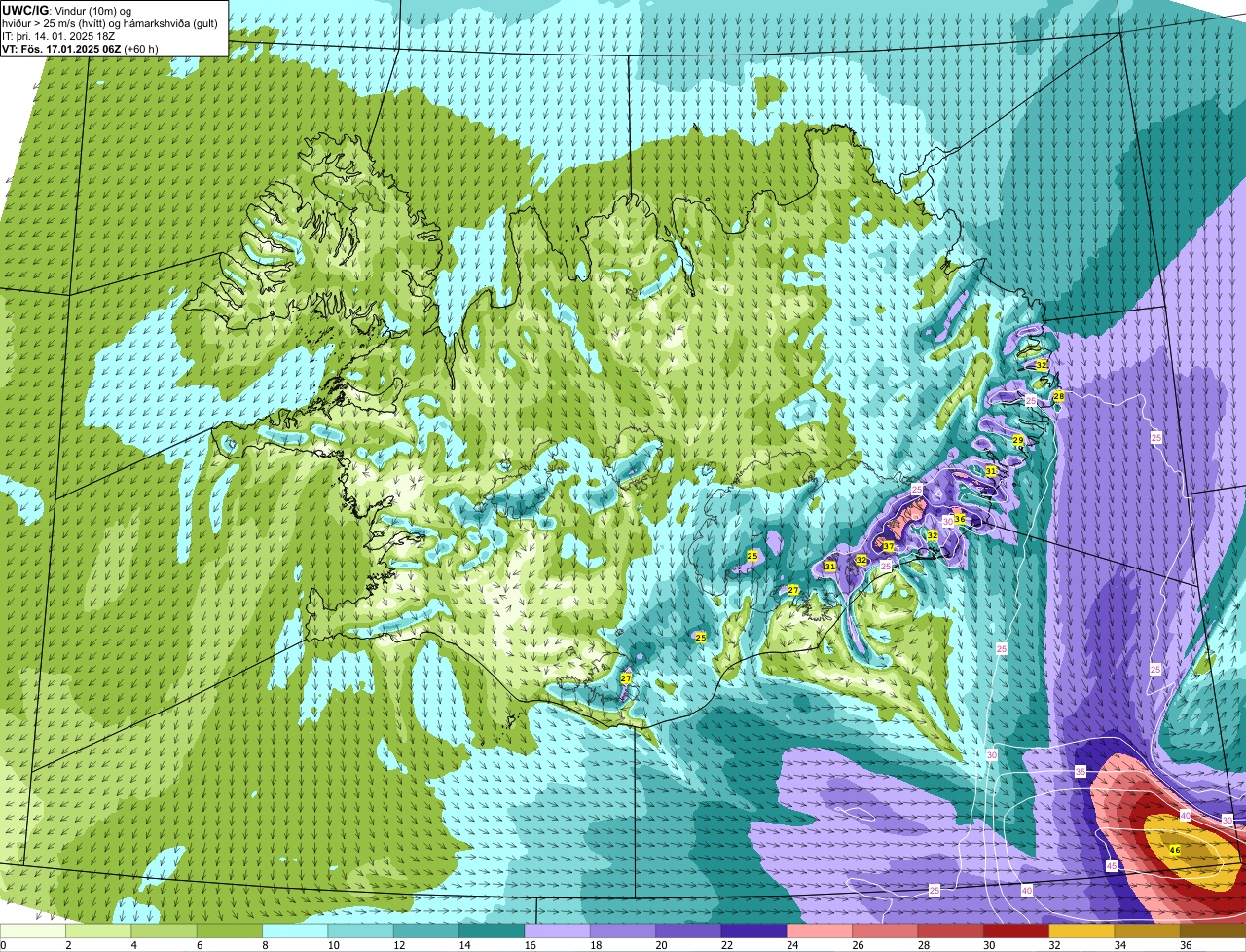1246x952 pixels.
Task: Click the legend number 24
Action: pos(791,945)
